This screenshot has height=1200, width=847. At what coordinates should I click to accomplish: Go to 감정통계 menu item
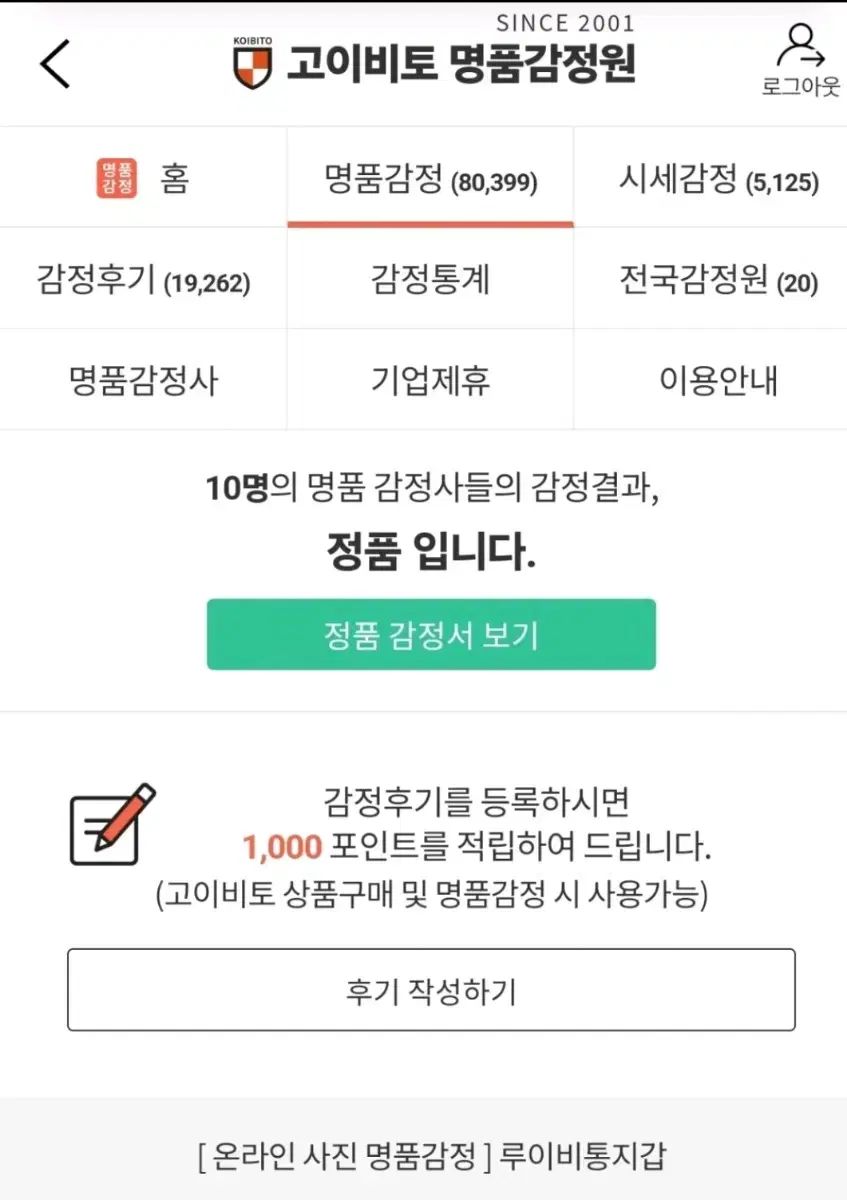(x=430, y=279)
